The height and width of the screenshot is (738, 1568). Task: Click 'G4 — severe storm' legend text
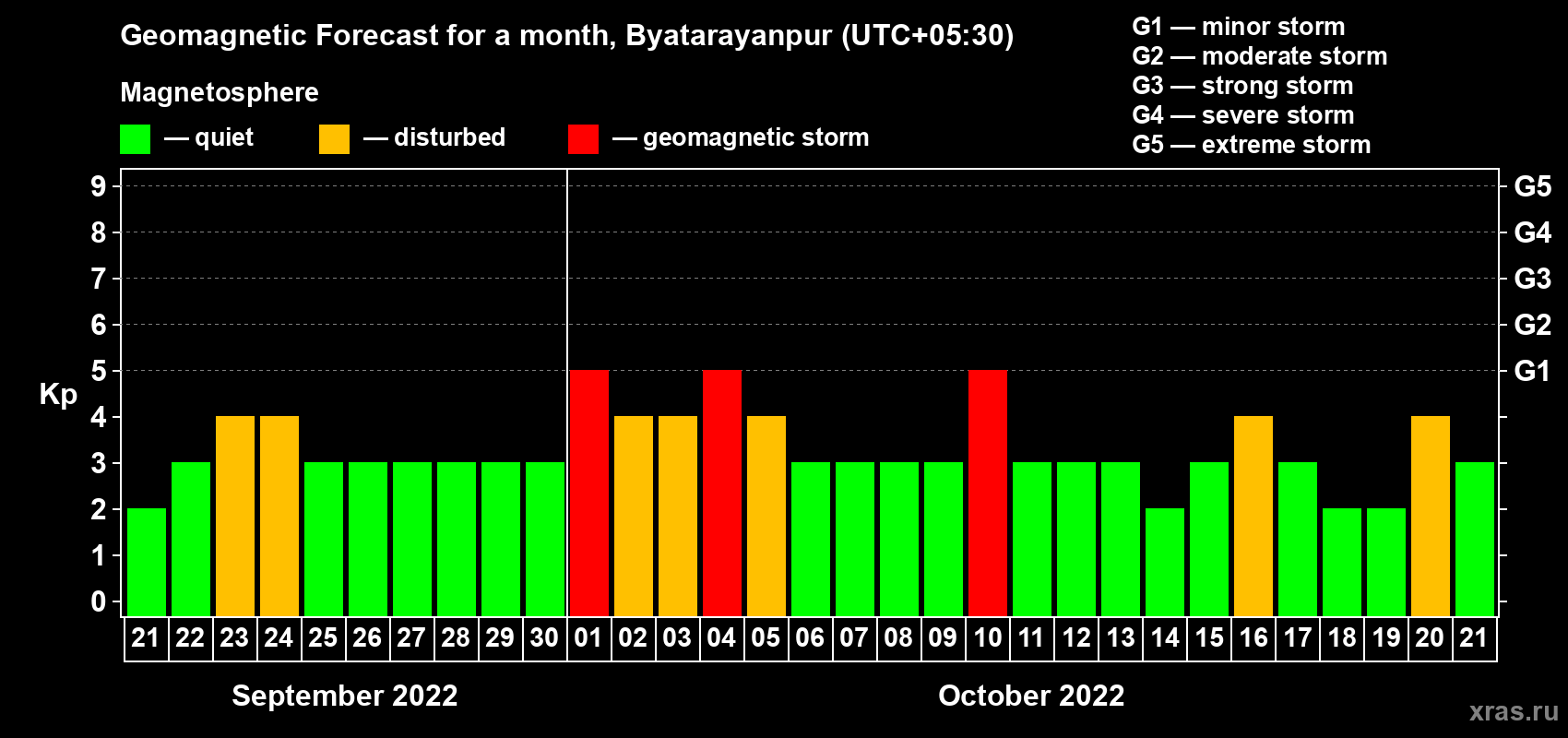(x=1243, y=115)
